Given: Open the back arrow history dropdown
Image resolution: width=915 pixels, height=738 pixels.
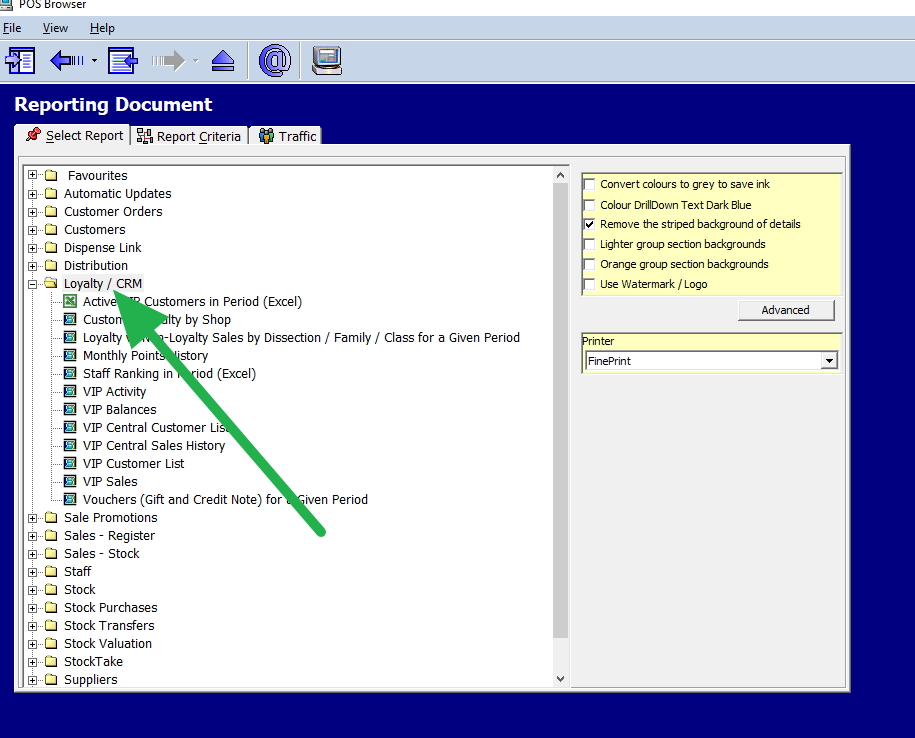Looking at the screenshot, I should coord(95,60).
